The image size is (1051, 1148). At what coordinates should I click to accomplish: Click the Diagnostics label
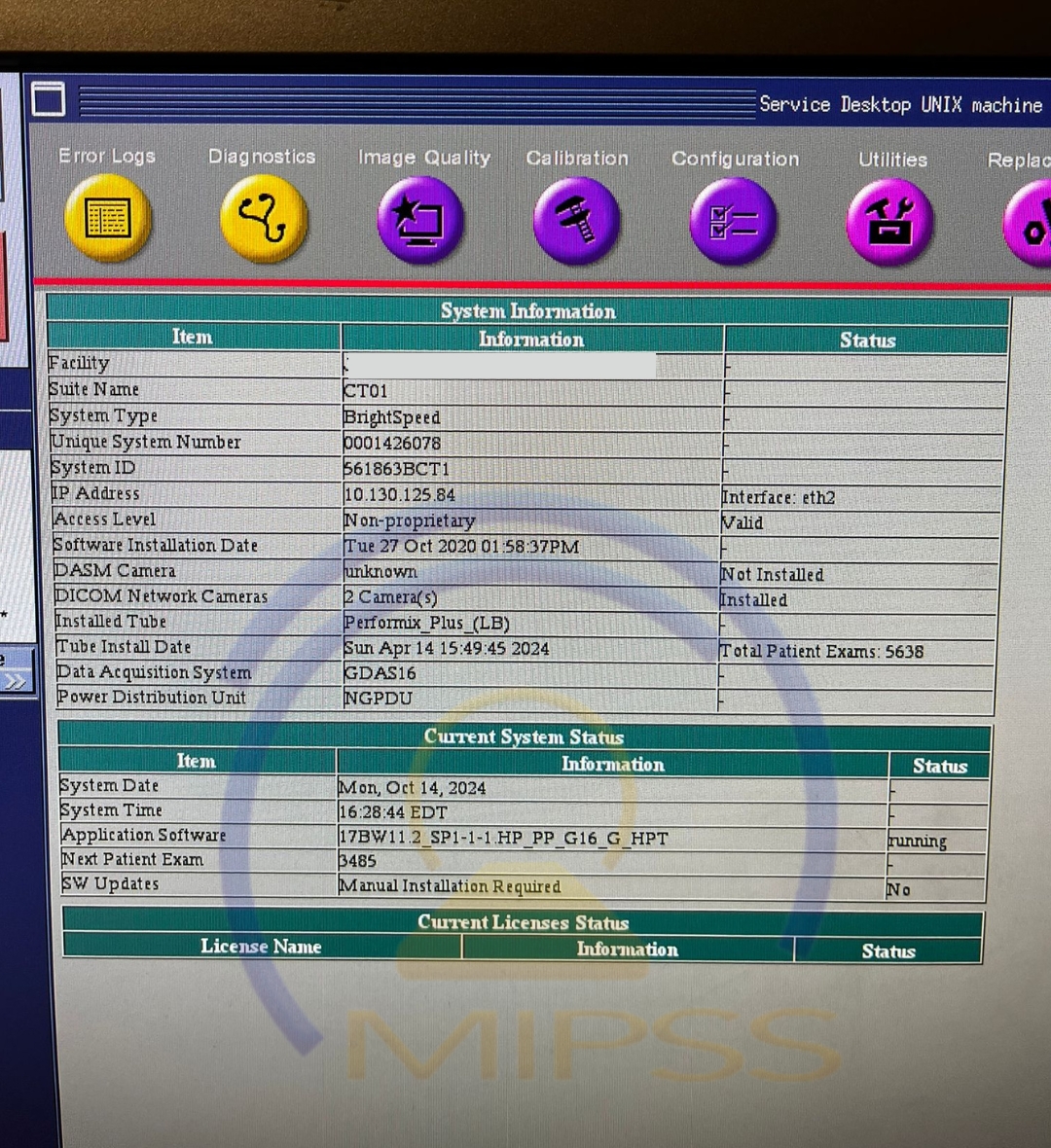(x=262, y=156)
